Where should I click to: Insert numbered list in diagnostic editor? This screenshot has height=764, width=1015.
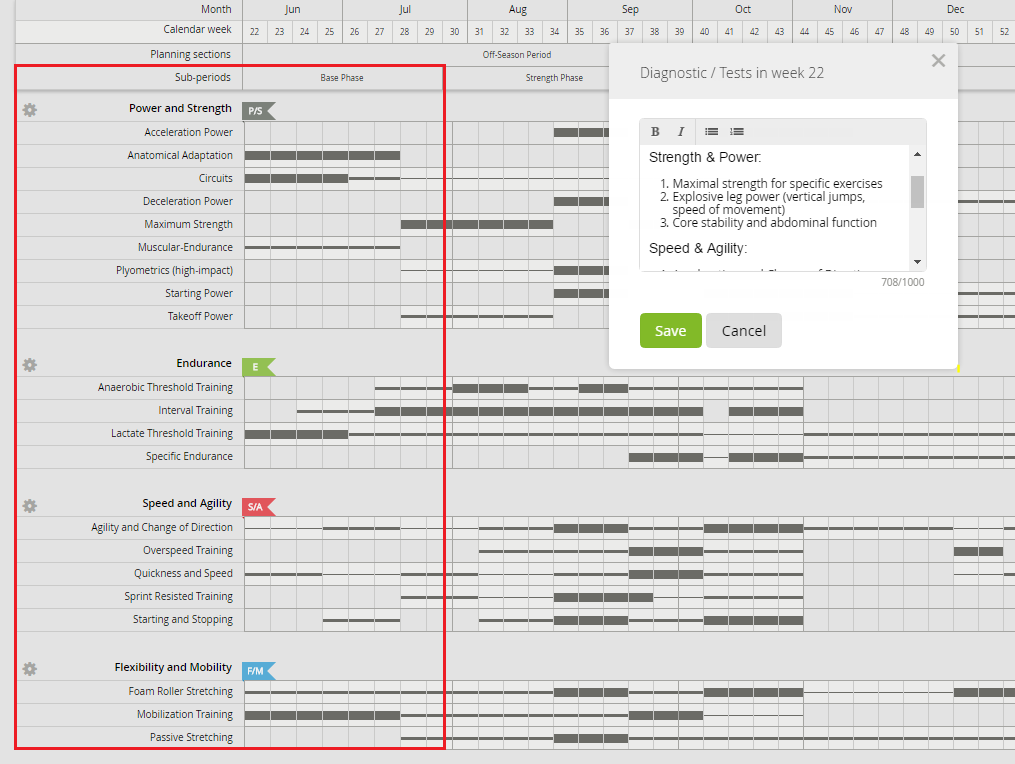[737, 131]
